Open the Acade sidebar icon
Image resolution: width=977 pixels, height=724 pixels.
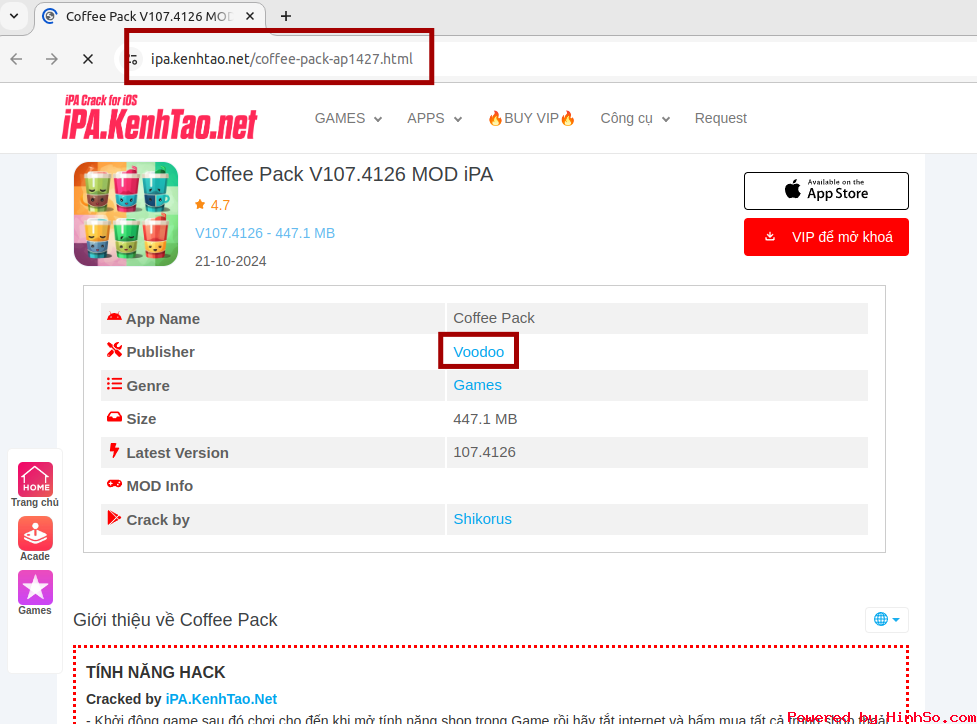tap(35, 533)
